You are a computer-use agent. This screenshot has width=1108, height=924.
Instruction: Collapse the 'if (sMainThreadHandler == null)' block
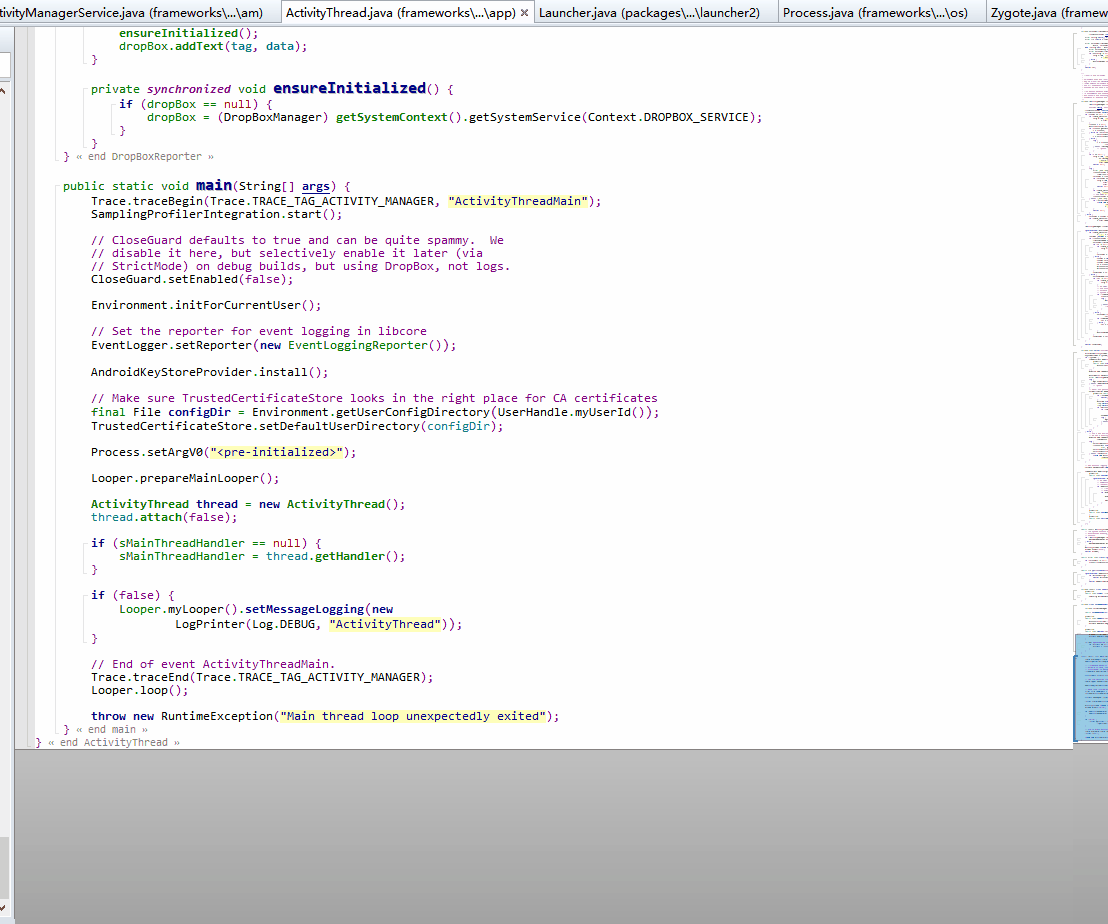point(85,544)
